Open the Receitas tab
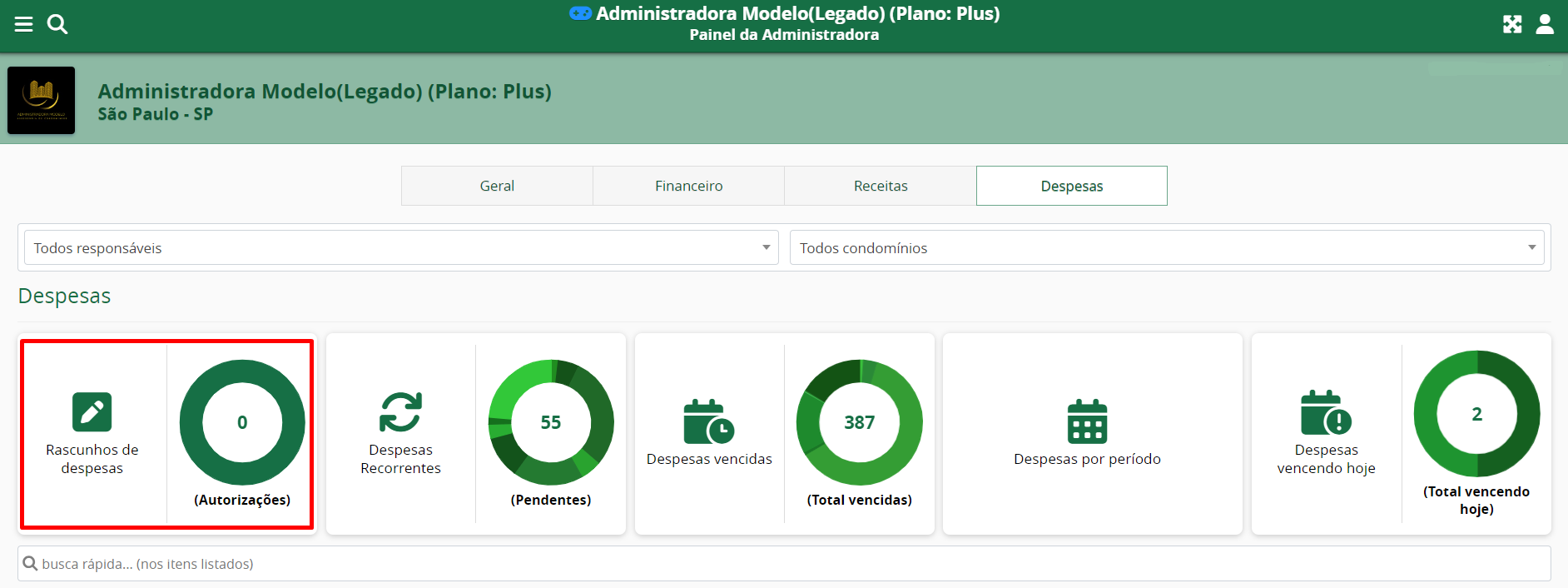The width and height of the screenshot is (1568, 588). pyautogui.click(x=881, y=186)
